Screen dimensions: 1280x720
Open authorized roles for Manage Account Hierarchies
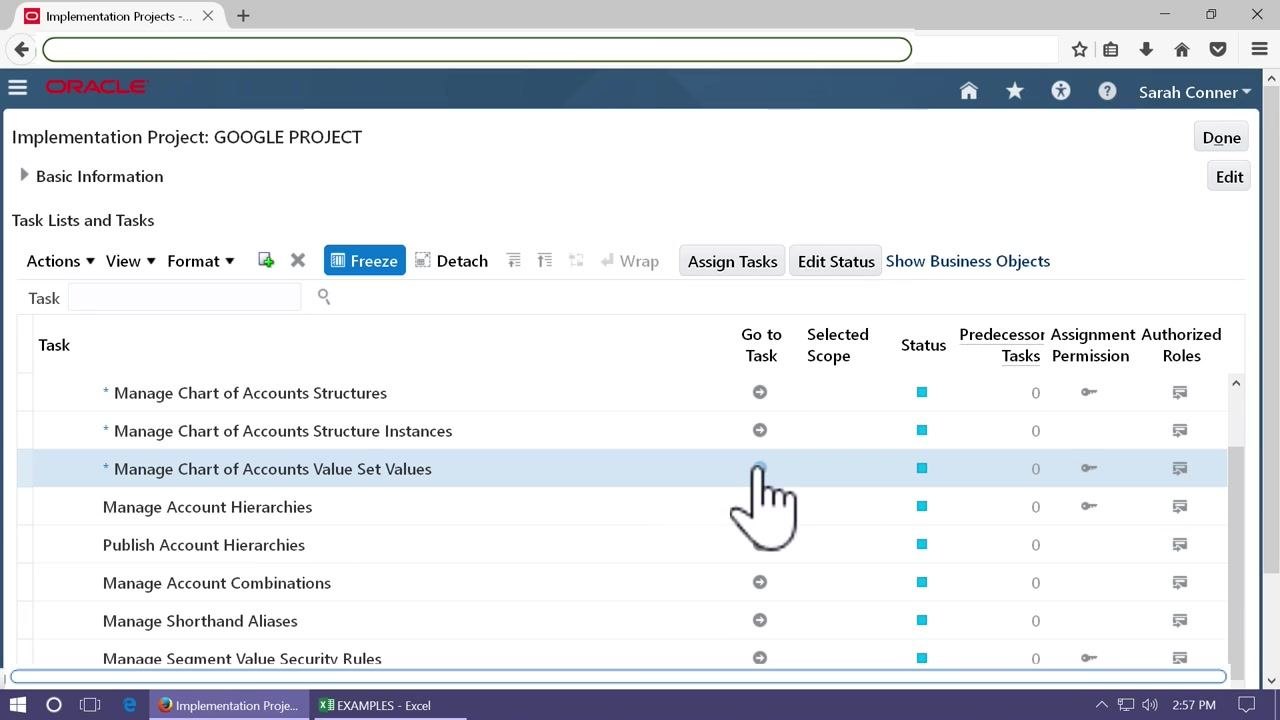[1180, 506]
